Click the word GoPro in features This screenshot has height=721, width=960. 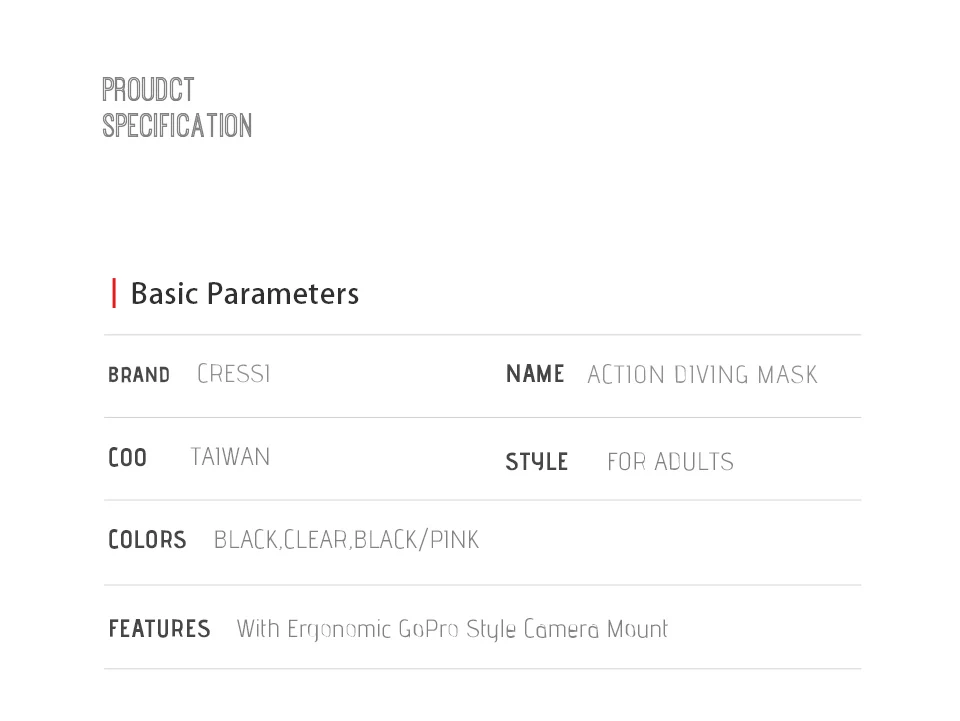(x=429, y=629)
